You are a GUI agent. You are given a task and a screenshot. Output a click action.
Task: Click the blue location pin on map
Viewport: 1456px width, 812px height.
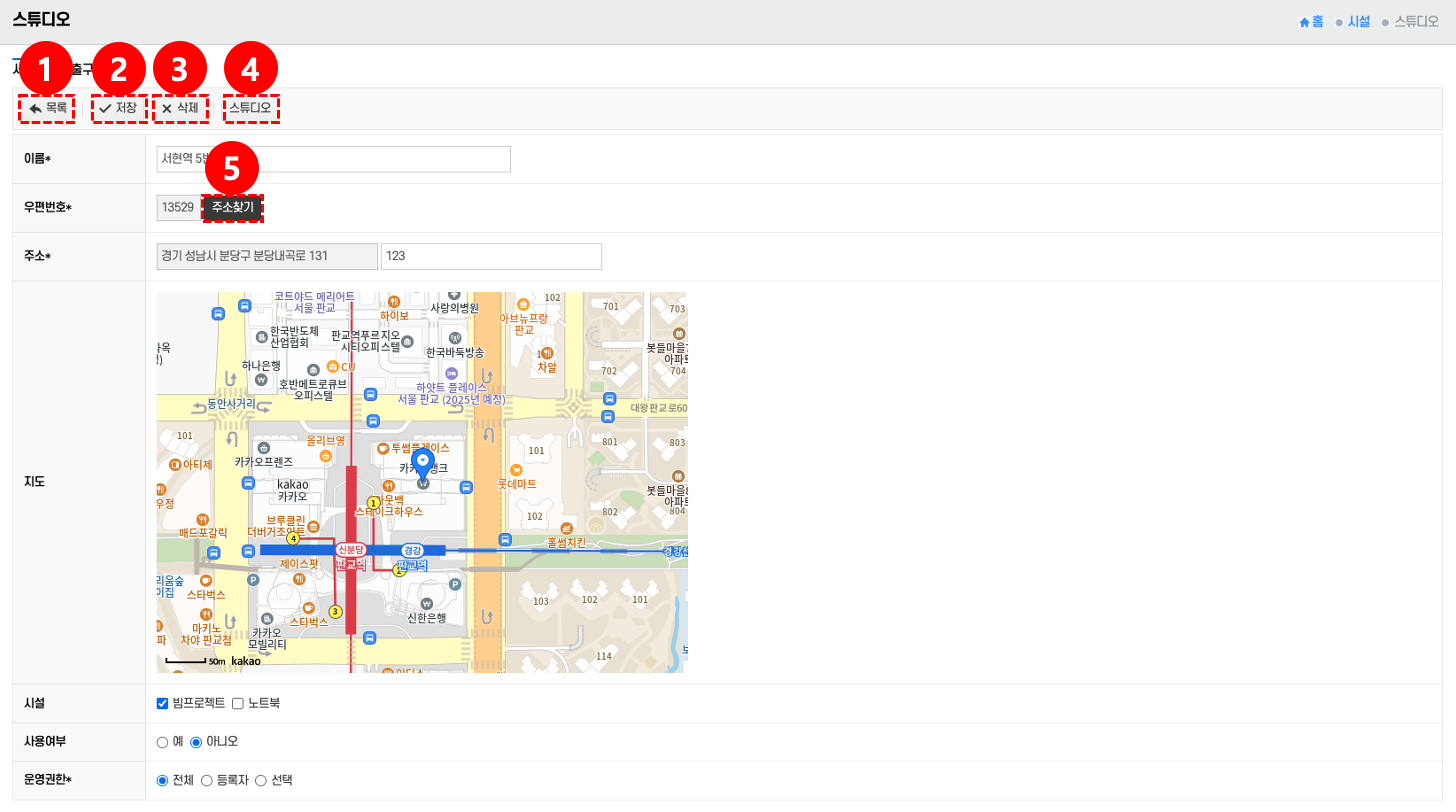click(423, 463)
